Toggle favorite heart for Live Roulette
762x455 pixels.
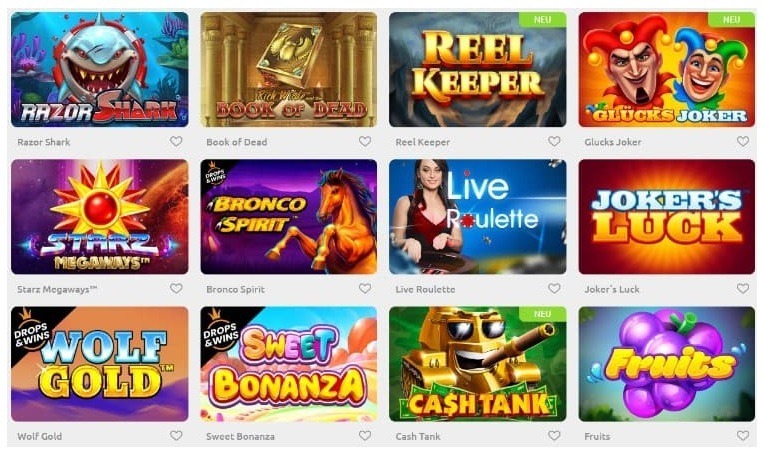[x=554, y=289]
